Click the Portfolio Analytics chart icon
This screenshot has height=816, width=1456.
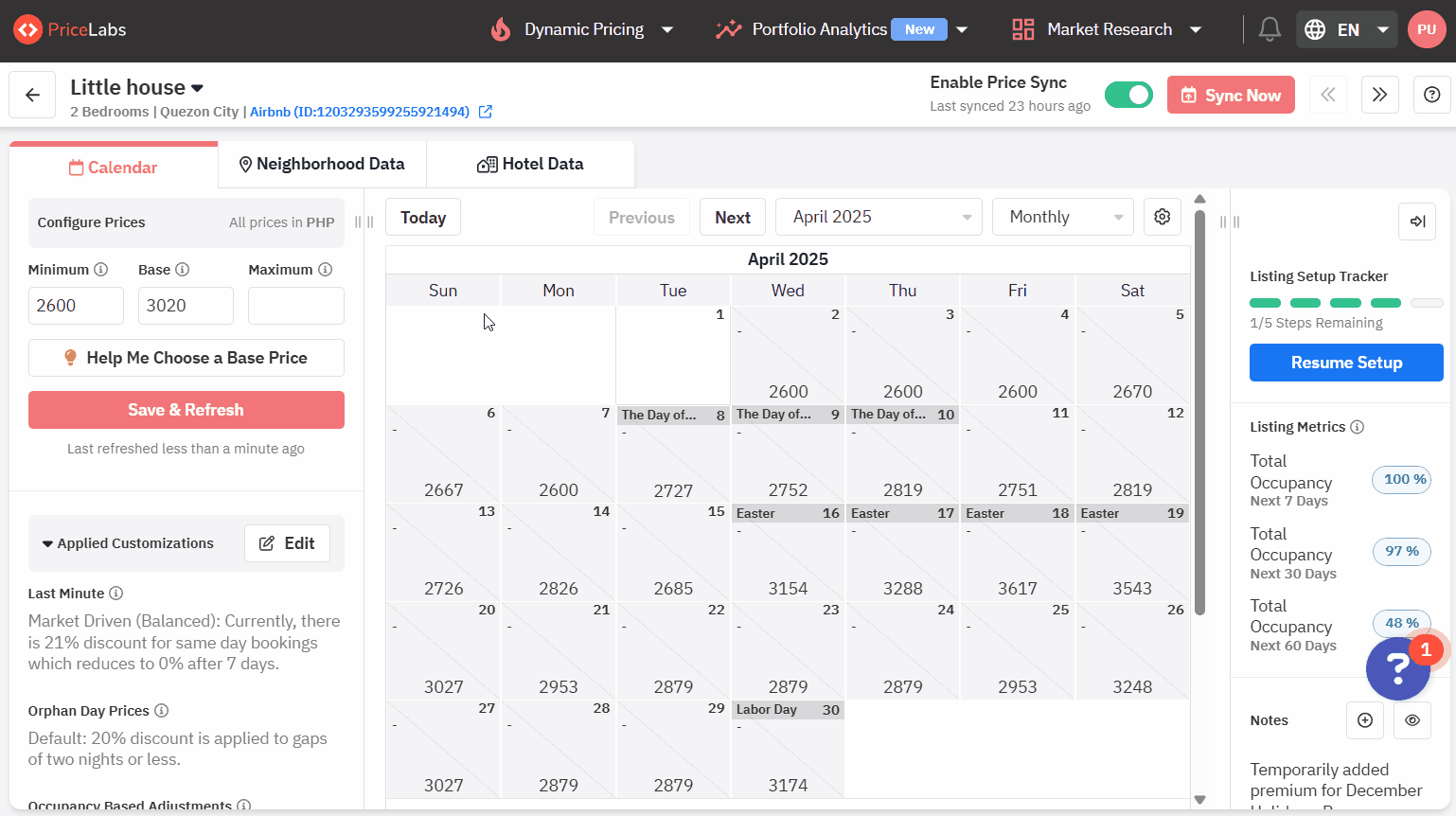pyautogui.click(x=728, y=29)
